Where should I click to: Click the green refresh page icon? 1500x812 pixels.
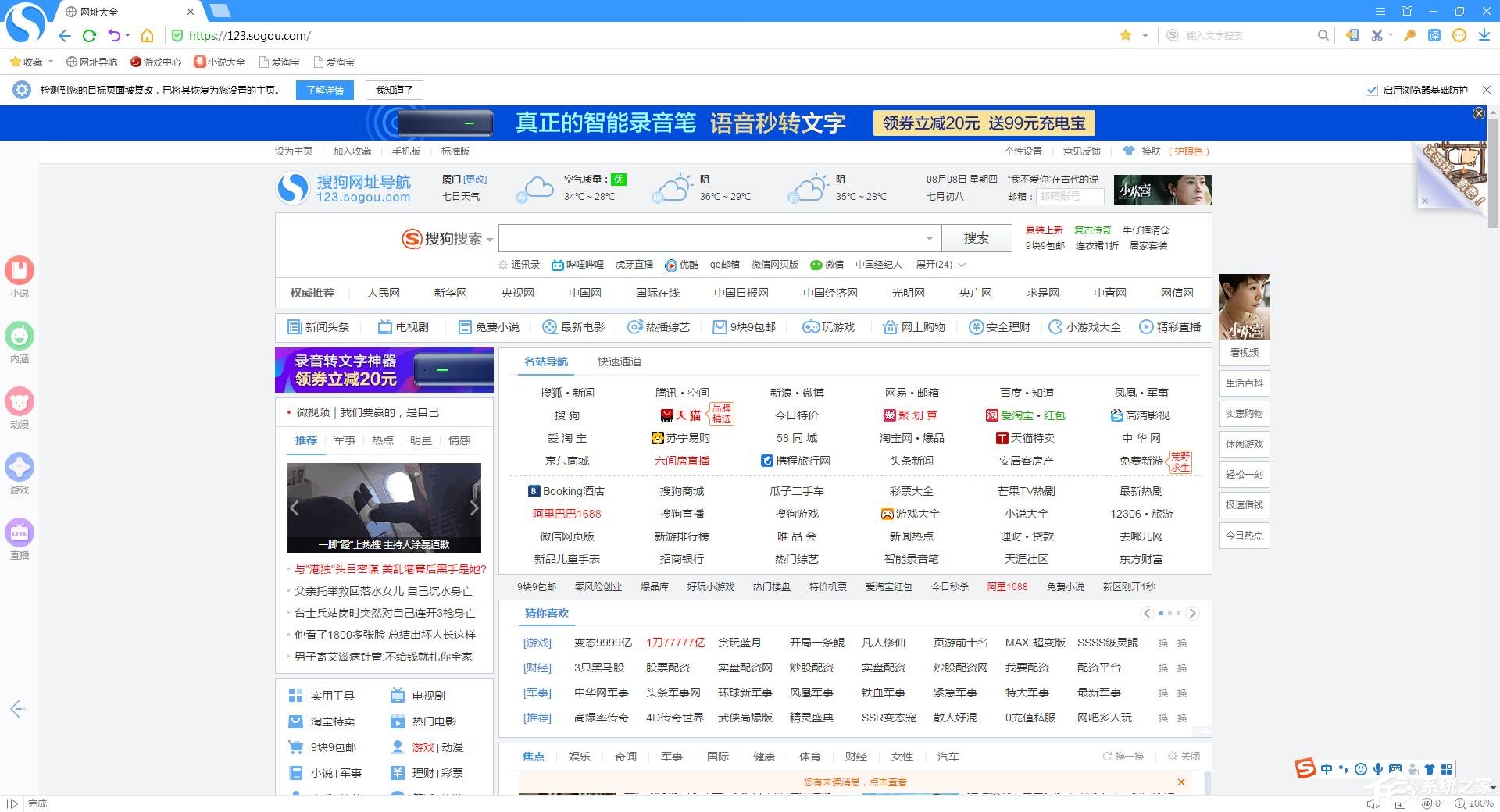(89, 35)
